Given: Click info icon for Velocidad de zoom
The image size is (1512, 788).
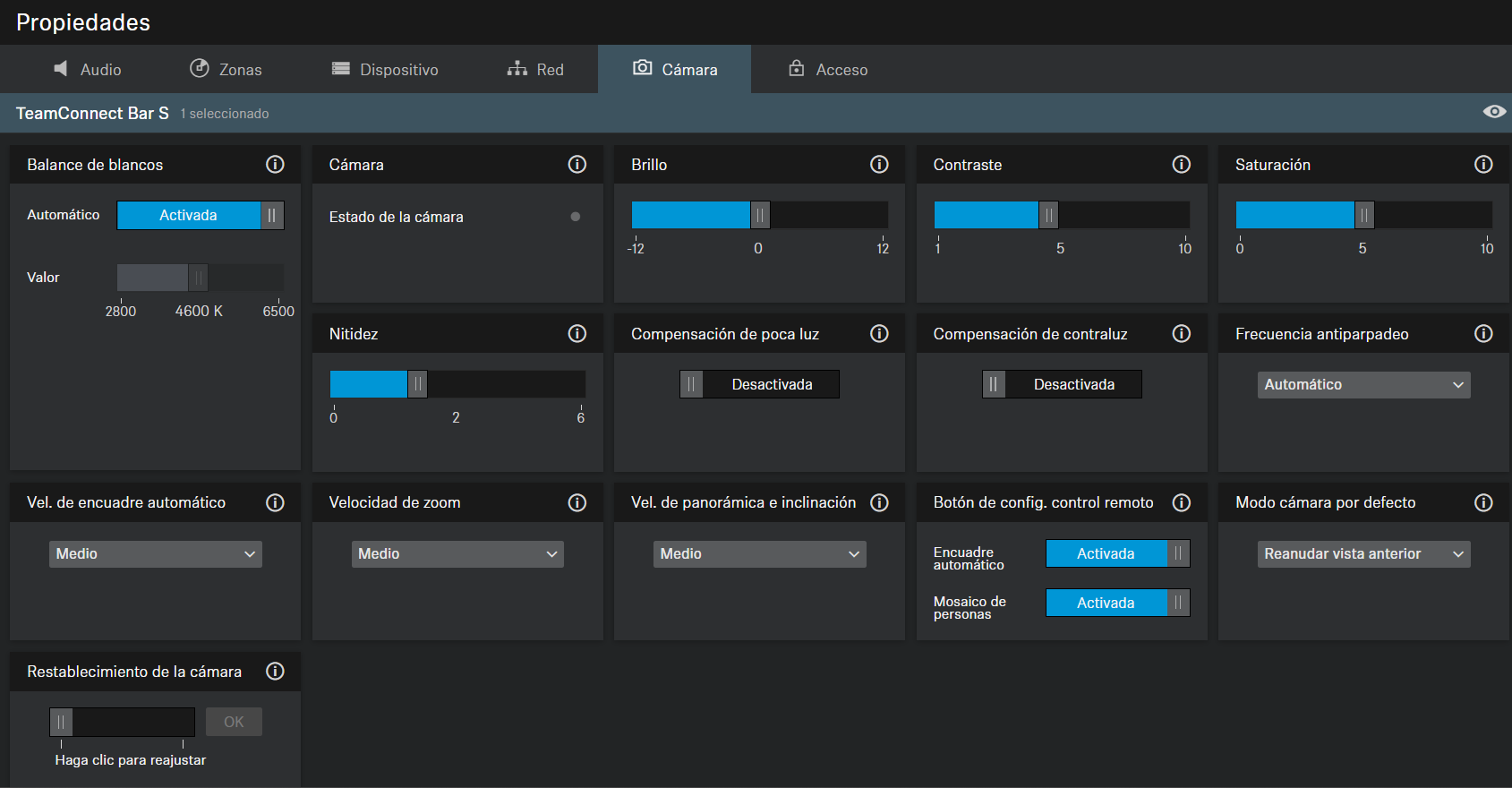Looking at the screenshot, I should tap(577, 503).
